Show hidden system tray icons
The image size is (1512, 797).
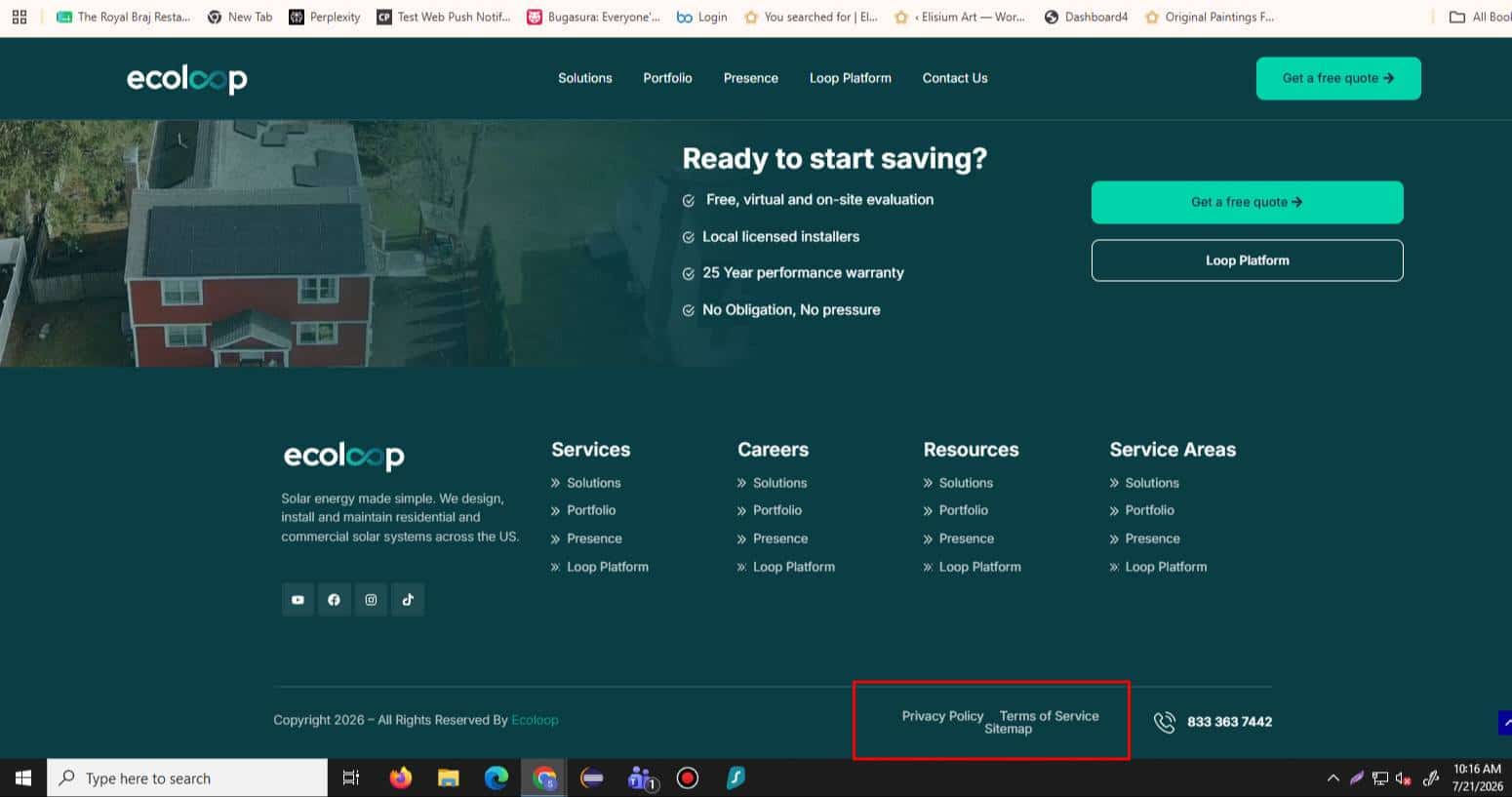[x=1333, y=778]
